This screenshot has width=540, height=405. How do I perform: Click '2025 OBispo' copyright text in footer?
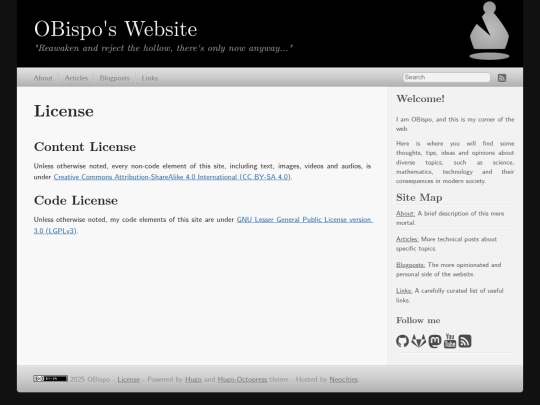click(90, 380)
